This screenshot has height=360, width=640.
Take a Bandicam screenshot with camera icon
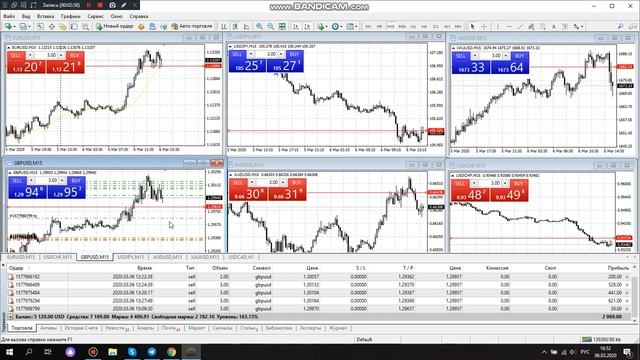[x=112, y=5]
